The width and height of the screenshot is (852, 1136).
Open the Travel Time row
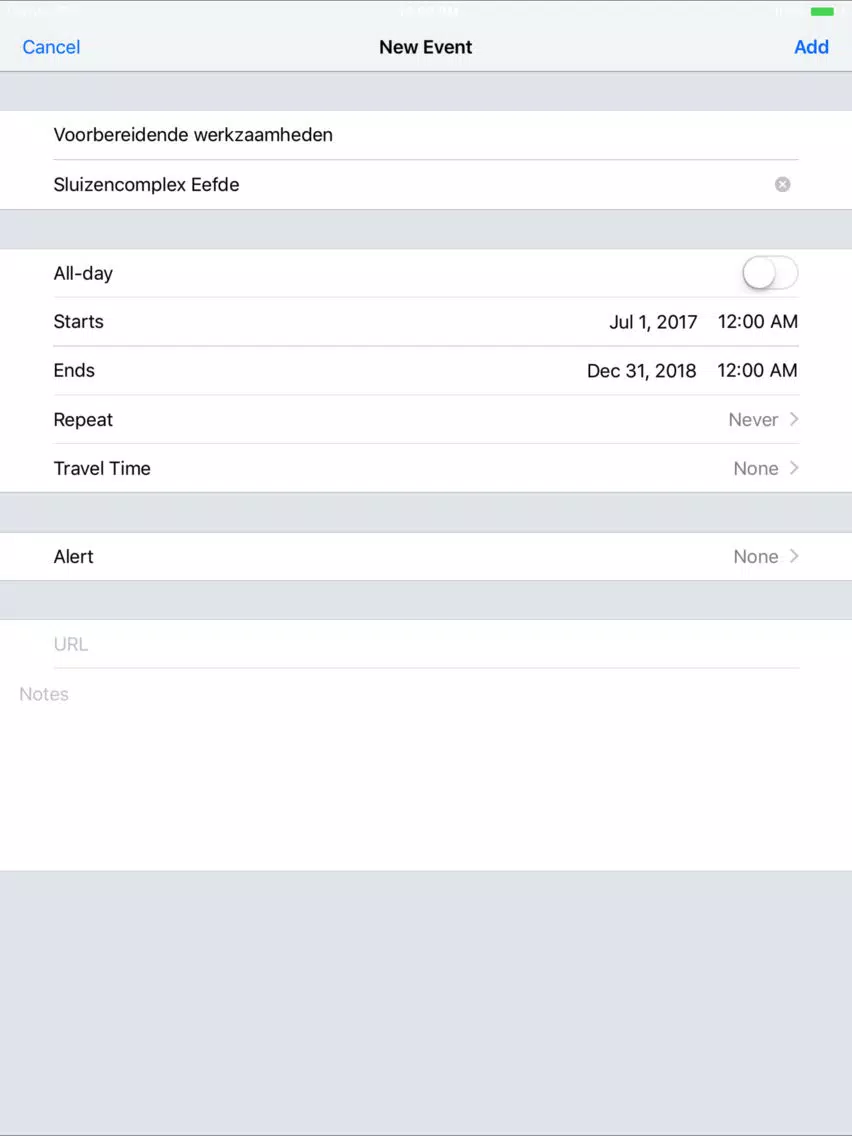(x=426, y=468)
